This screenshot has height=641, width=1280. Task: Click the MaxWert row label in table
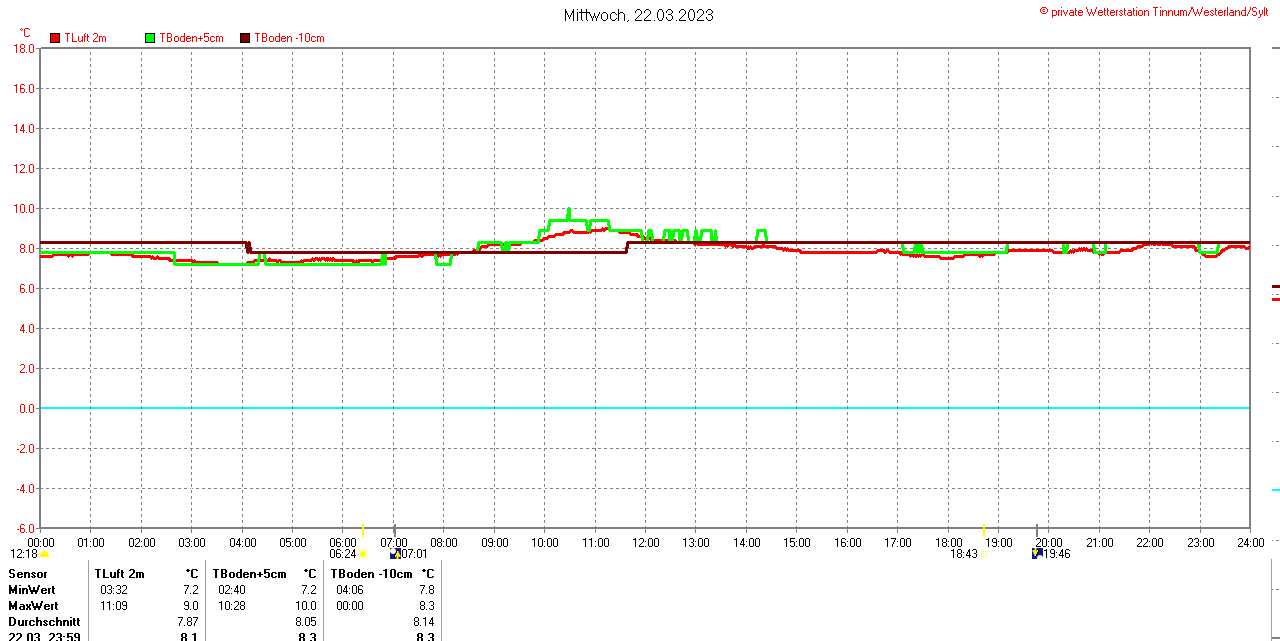(x=33, y=606)
